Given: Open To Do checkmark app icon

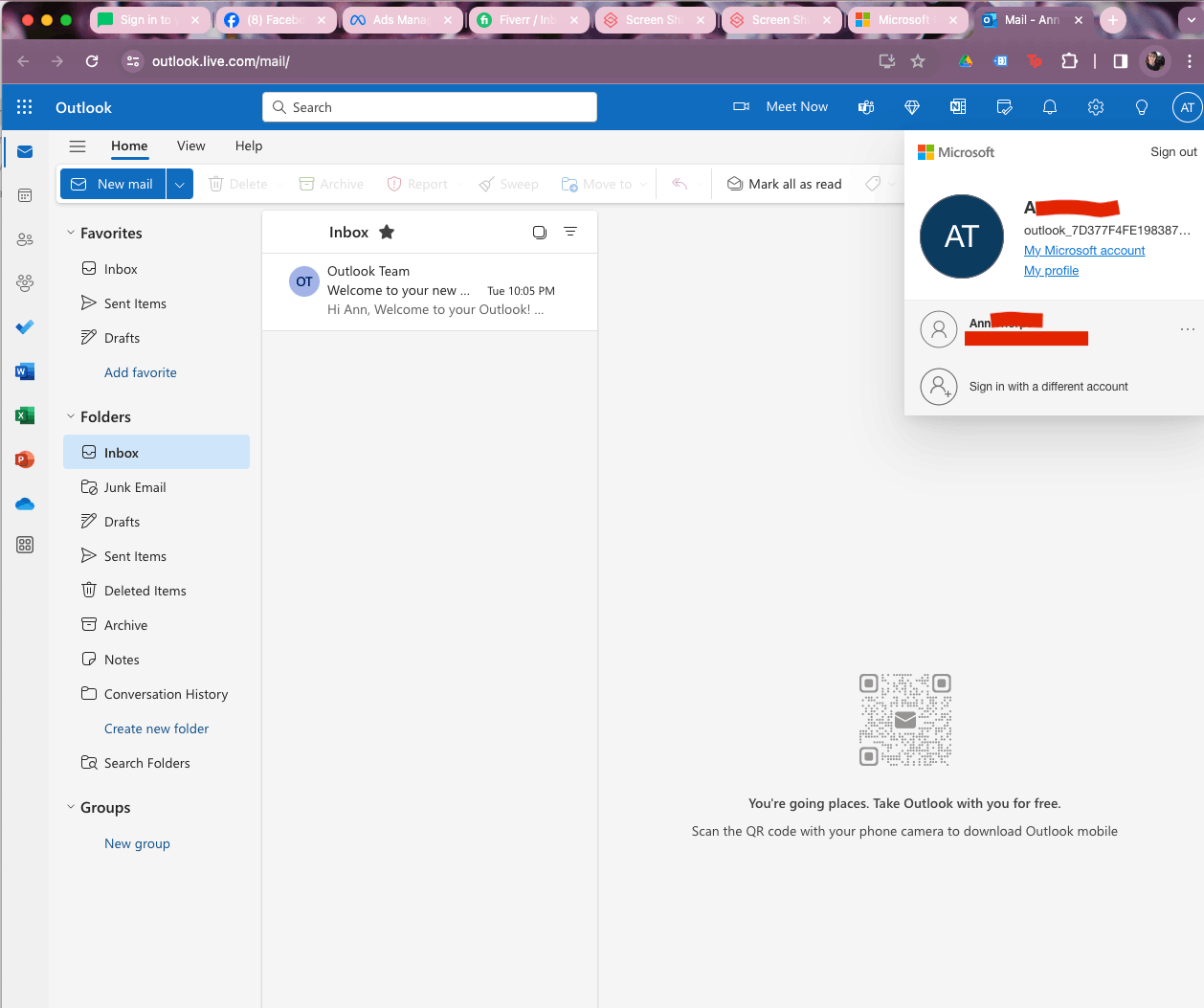Looking at the screenshot, I should (x=25, y=327).
